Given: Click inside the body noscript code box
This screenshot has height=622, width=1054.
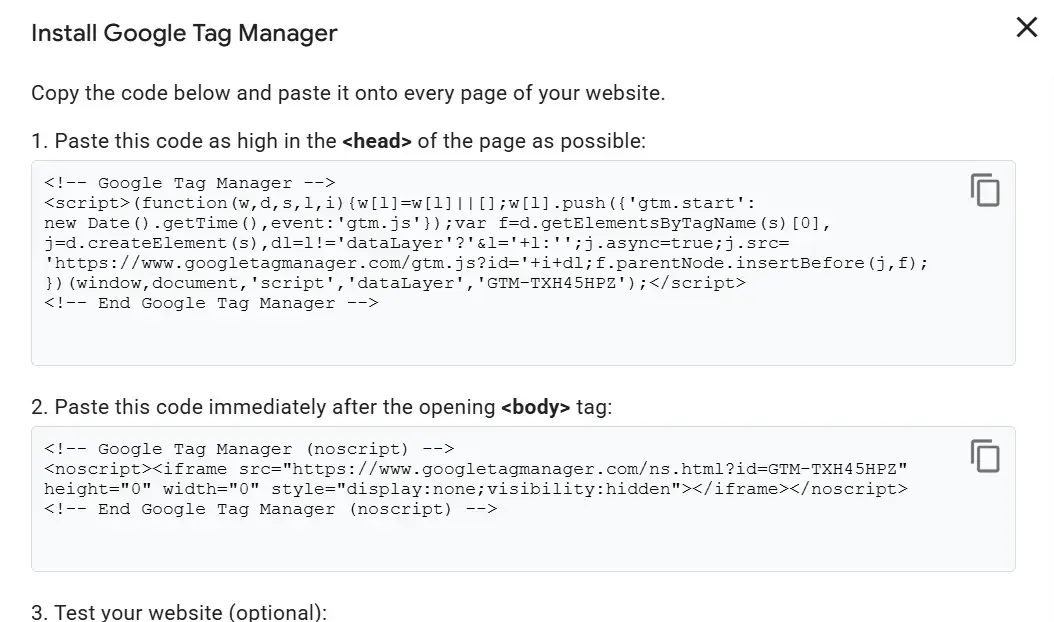Looking at the screenshot, I should [523, 499].
